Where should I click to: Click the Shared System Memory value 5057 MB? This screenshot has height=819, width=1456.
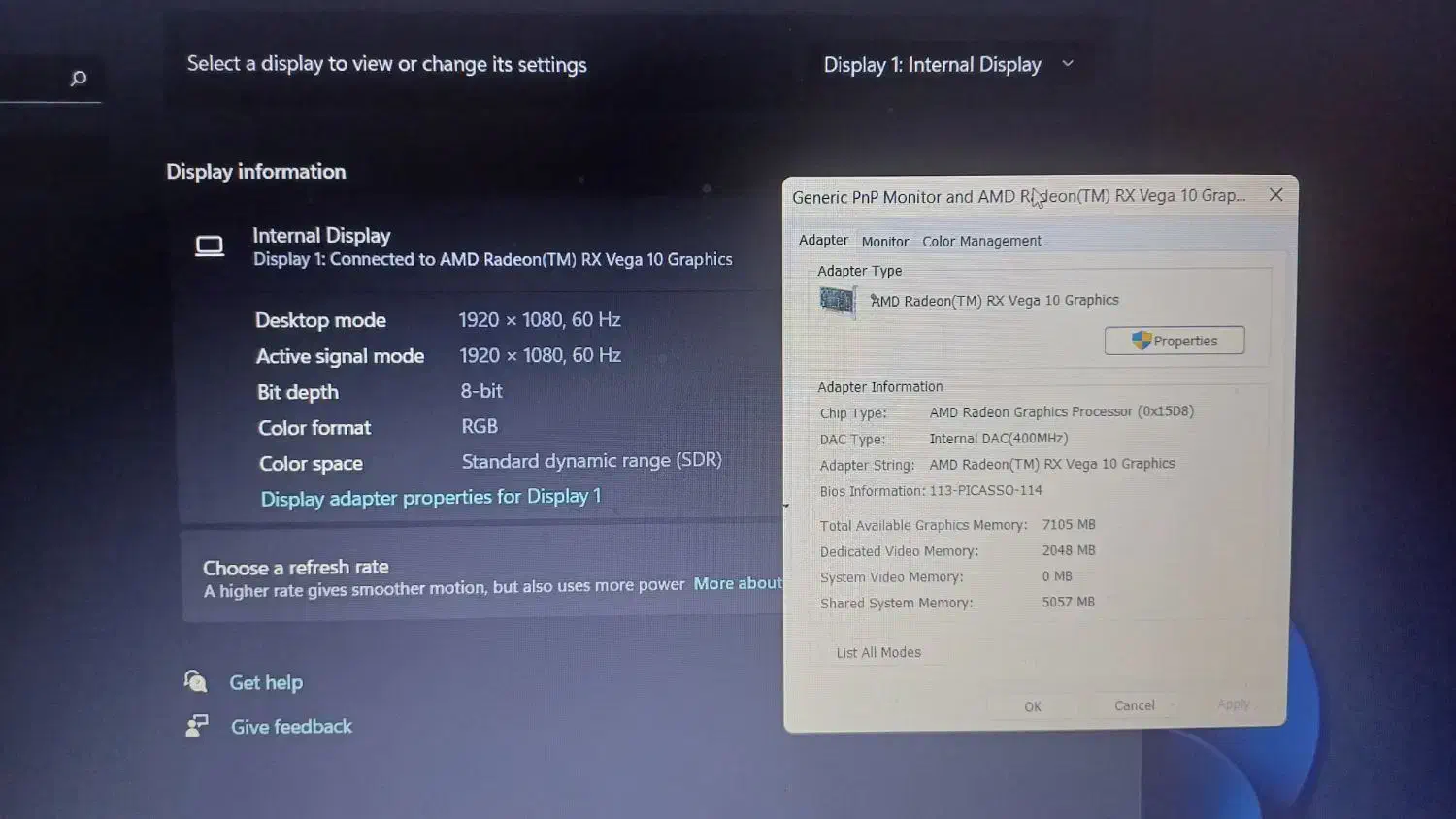pyautogui.click(x=1069, y=602)
